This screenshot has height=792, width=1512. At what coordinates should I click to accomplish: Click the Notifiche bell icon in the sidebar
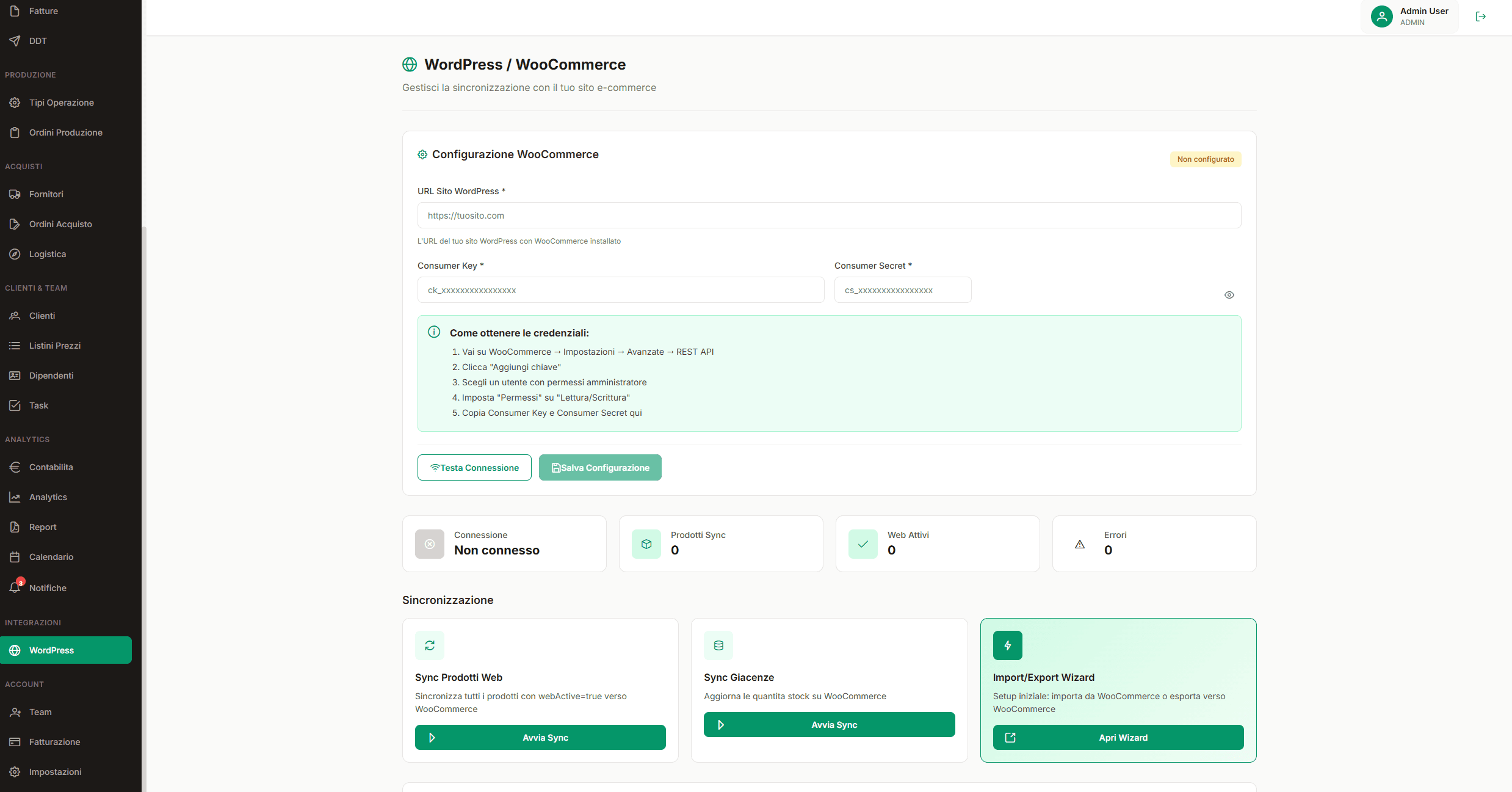15,587
